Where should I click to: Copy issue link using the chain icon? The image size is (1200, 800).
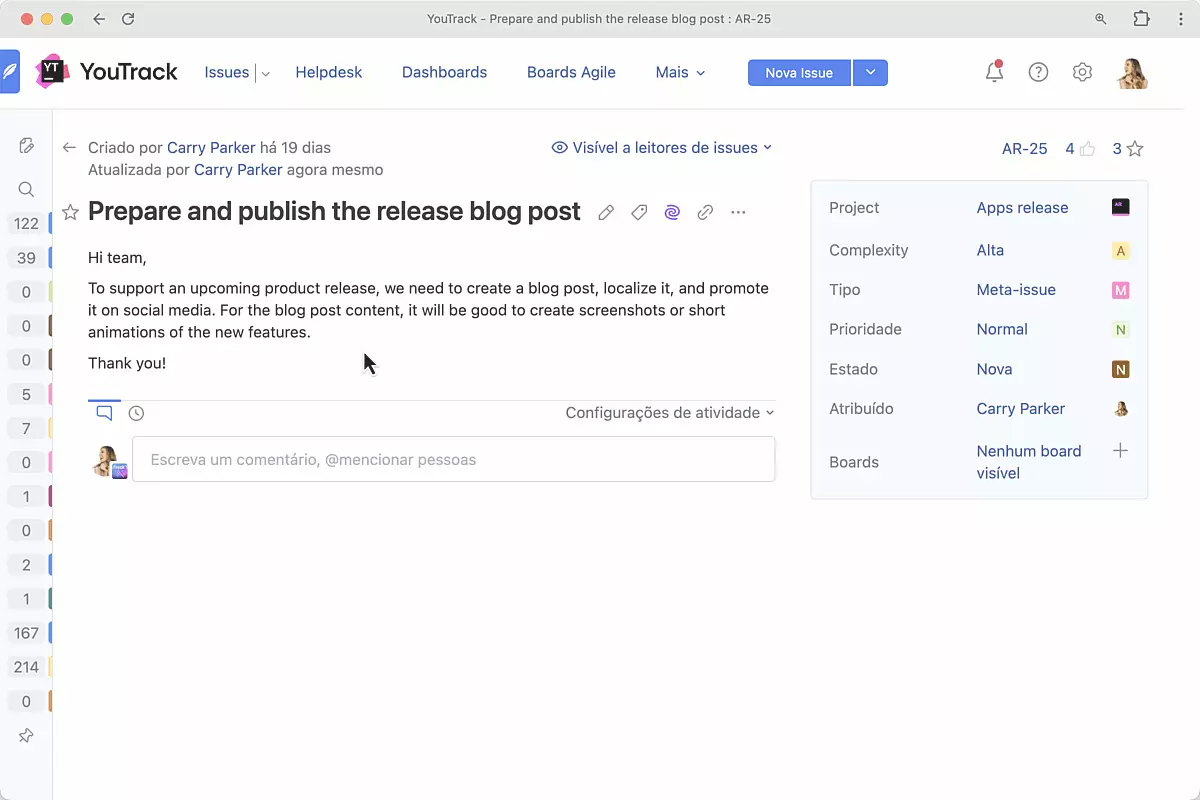(705, 212)
